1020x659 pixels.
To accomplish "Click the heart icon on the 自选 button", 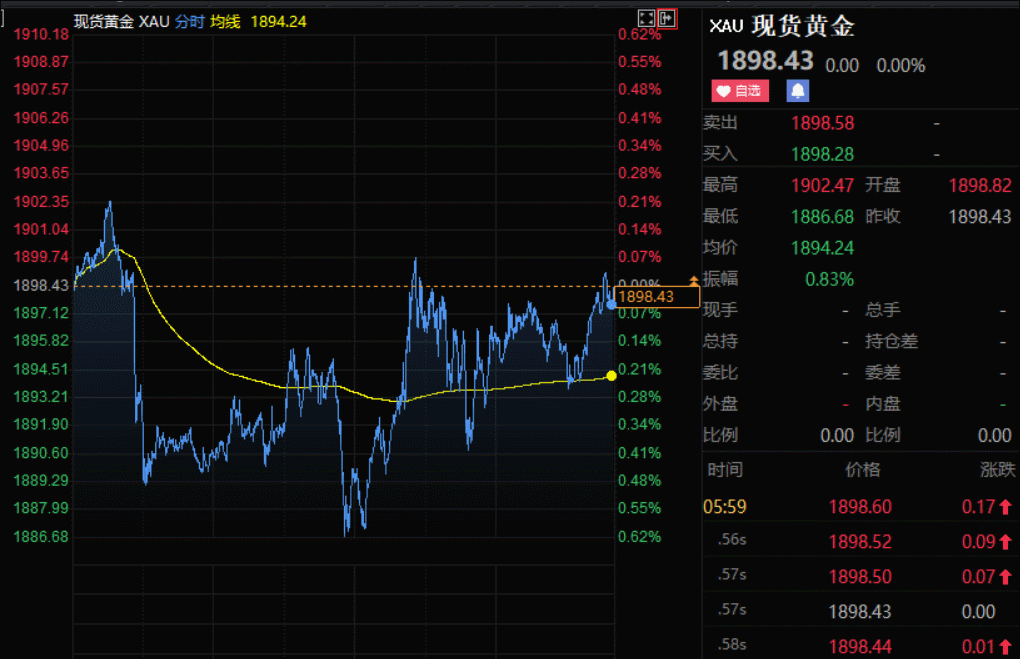I will tap(723, 90).
